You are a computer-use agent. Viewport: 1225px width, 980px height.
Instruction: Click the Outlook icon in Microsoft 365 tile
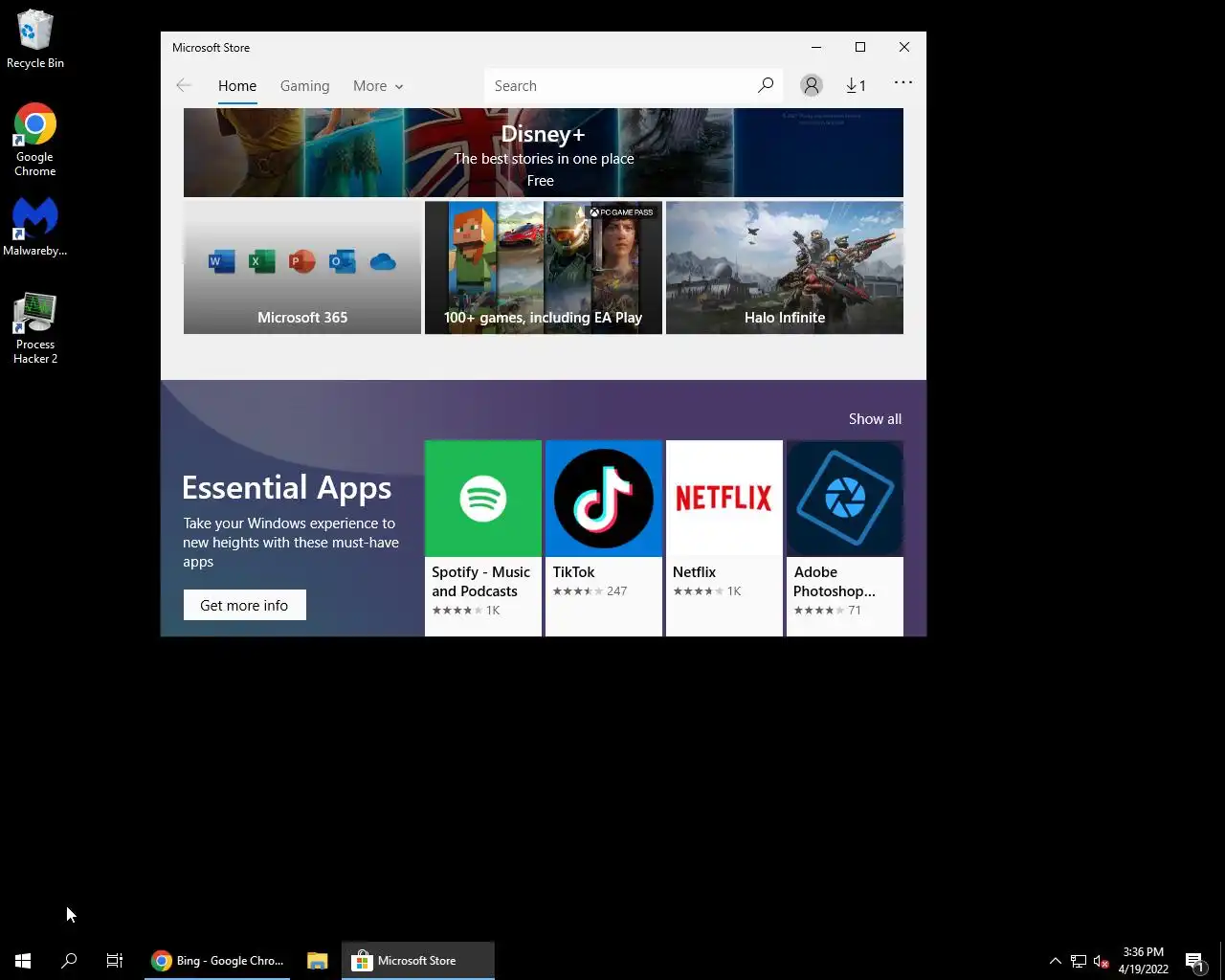tap(342, 261)
